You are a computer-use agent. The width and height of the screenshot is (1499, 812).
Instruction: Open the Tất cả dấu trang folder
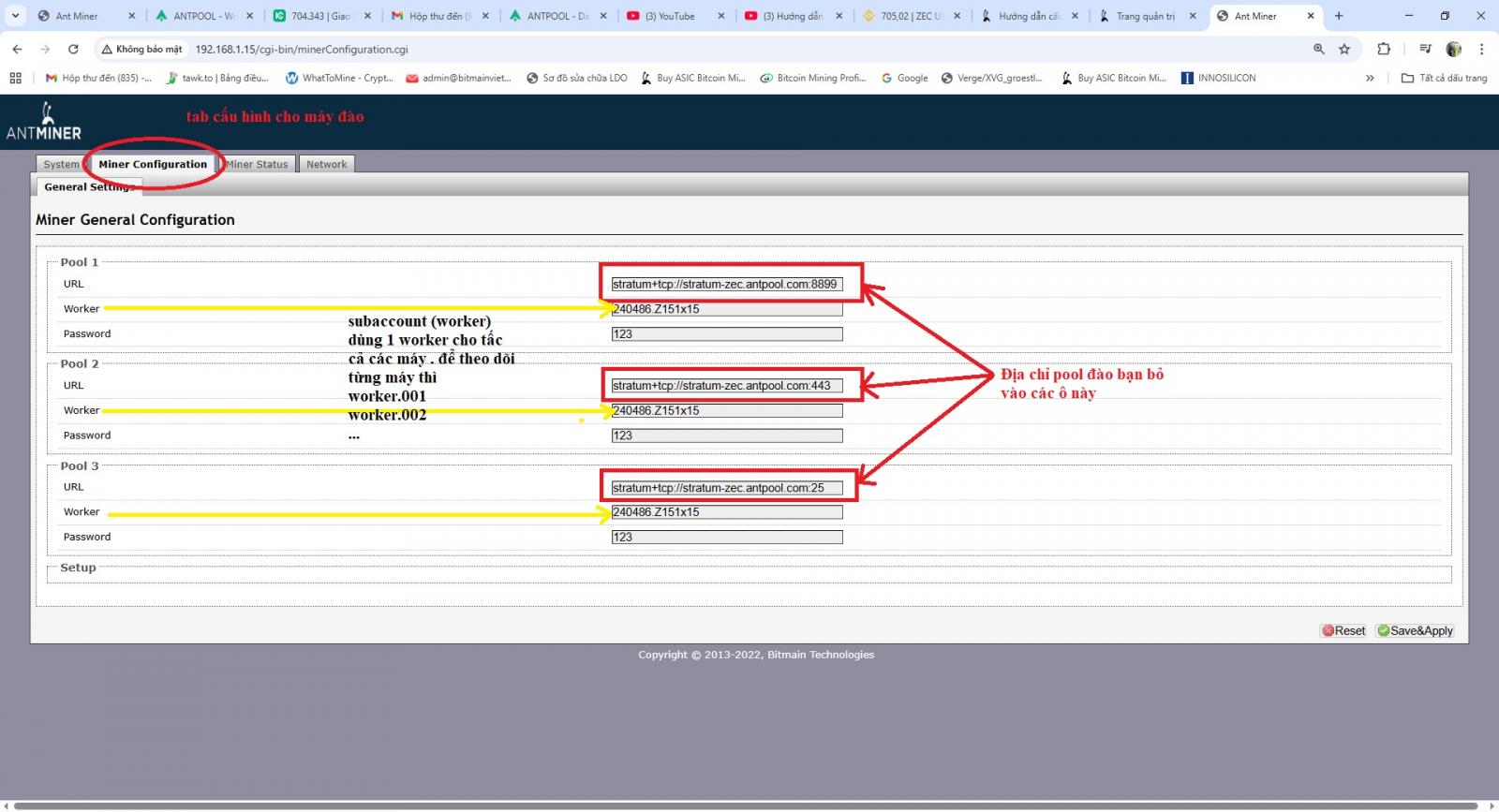point(1444,78)
